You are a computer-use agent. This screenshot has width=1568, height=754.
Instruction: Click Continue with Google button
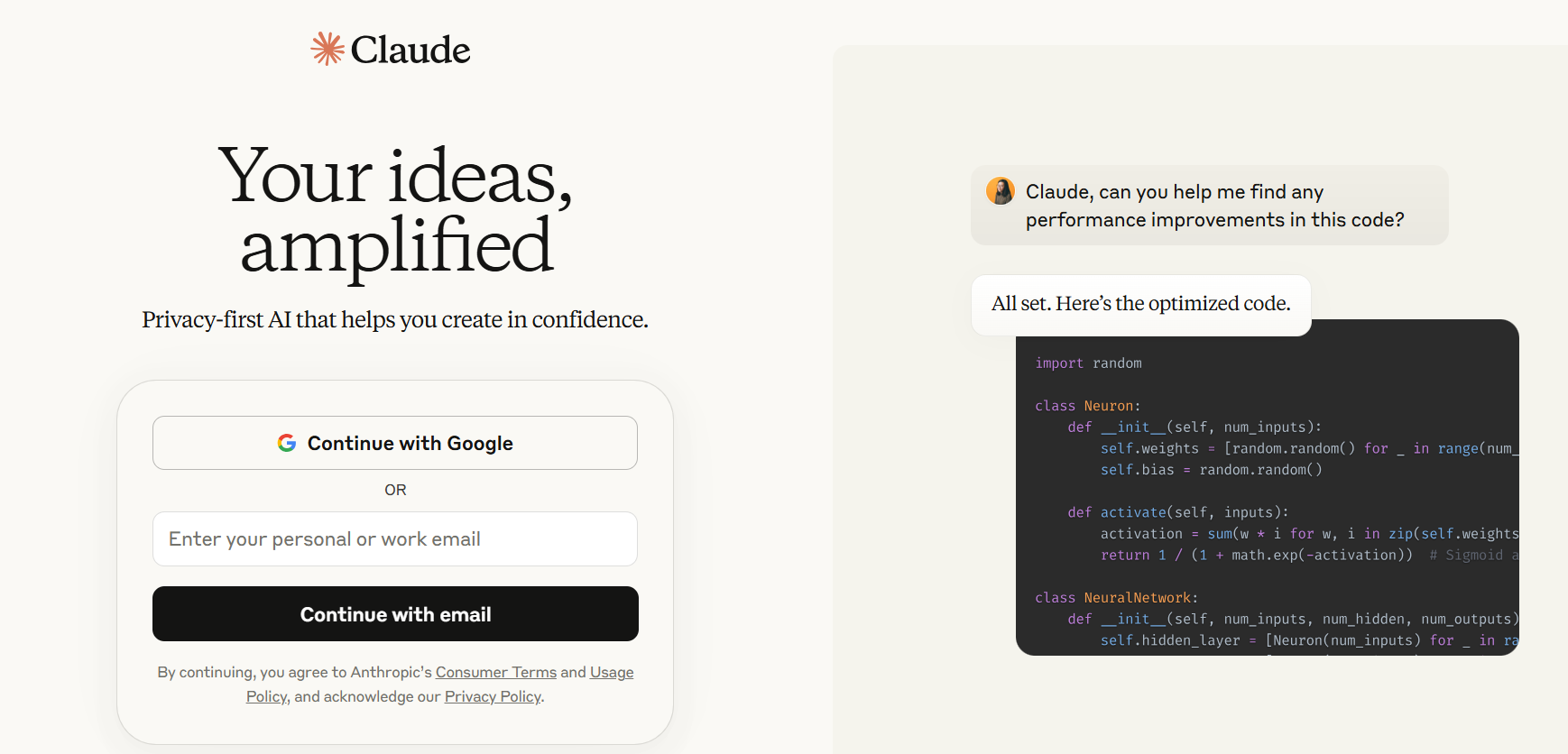pyautogui.click(x=395, y=443)
